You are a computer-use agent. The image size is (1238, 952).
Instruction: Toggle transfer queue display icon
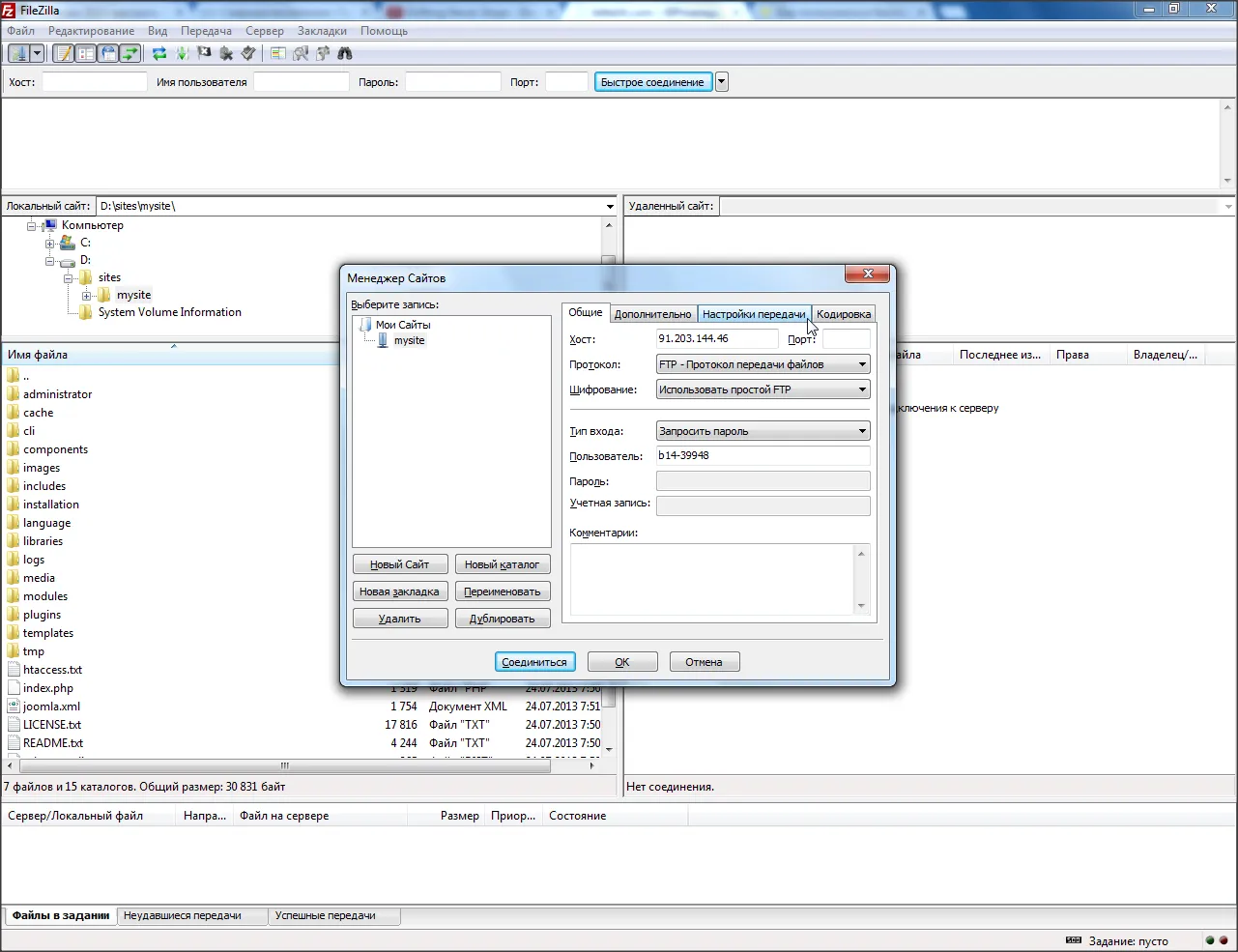(x=130, y=53)
